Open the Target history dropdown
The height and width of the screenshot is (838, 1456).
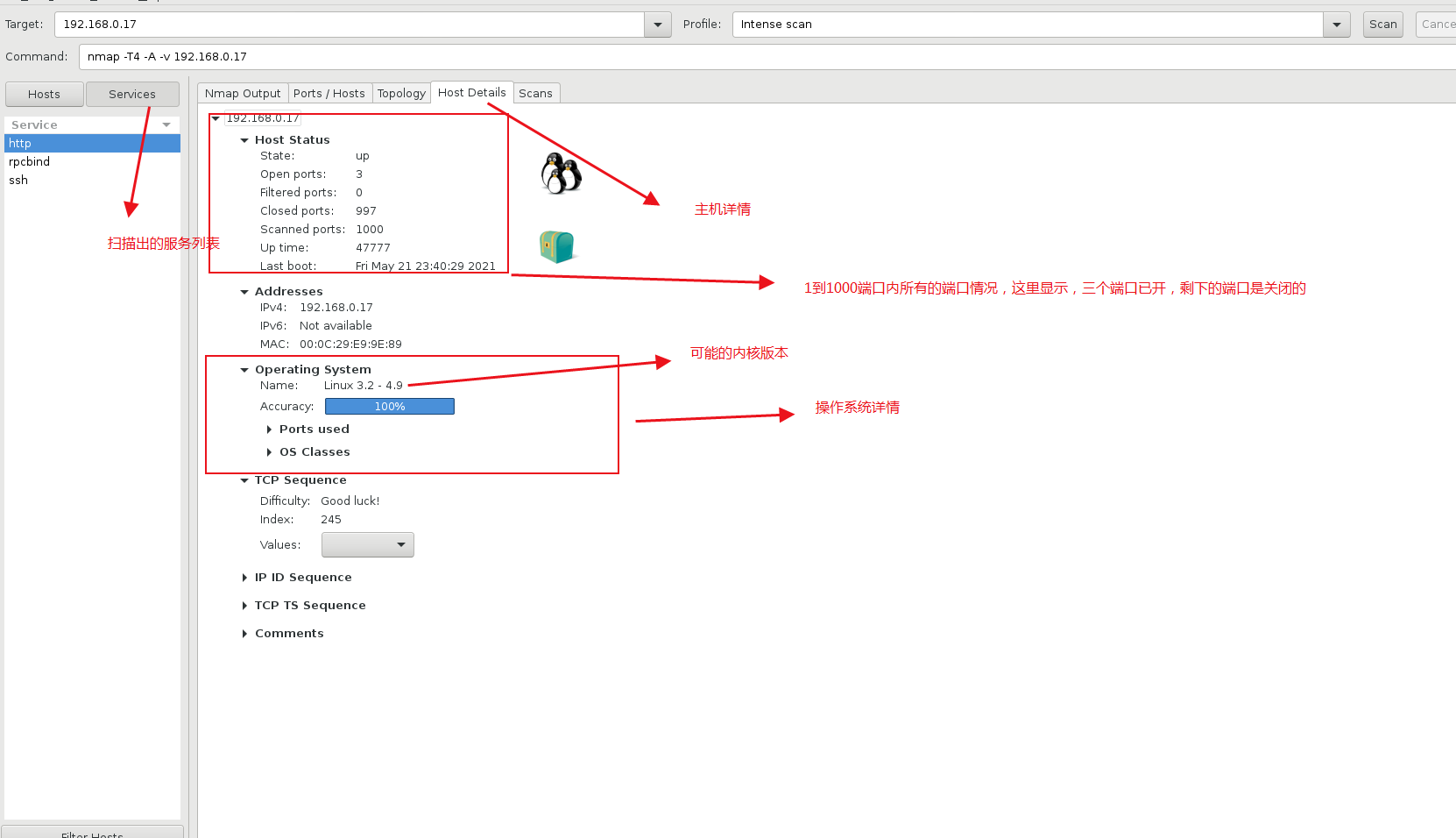tap(656, 24)
